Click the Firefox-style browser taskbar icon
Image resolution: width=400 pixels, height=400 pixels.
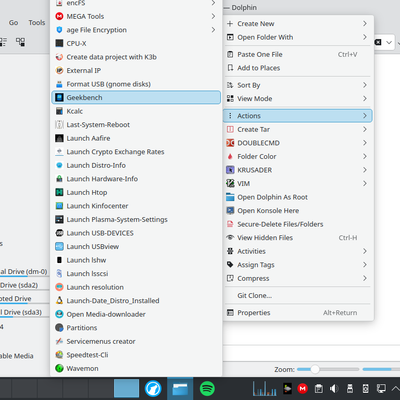[x=153, y=389]
